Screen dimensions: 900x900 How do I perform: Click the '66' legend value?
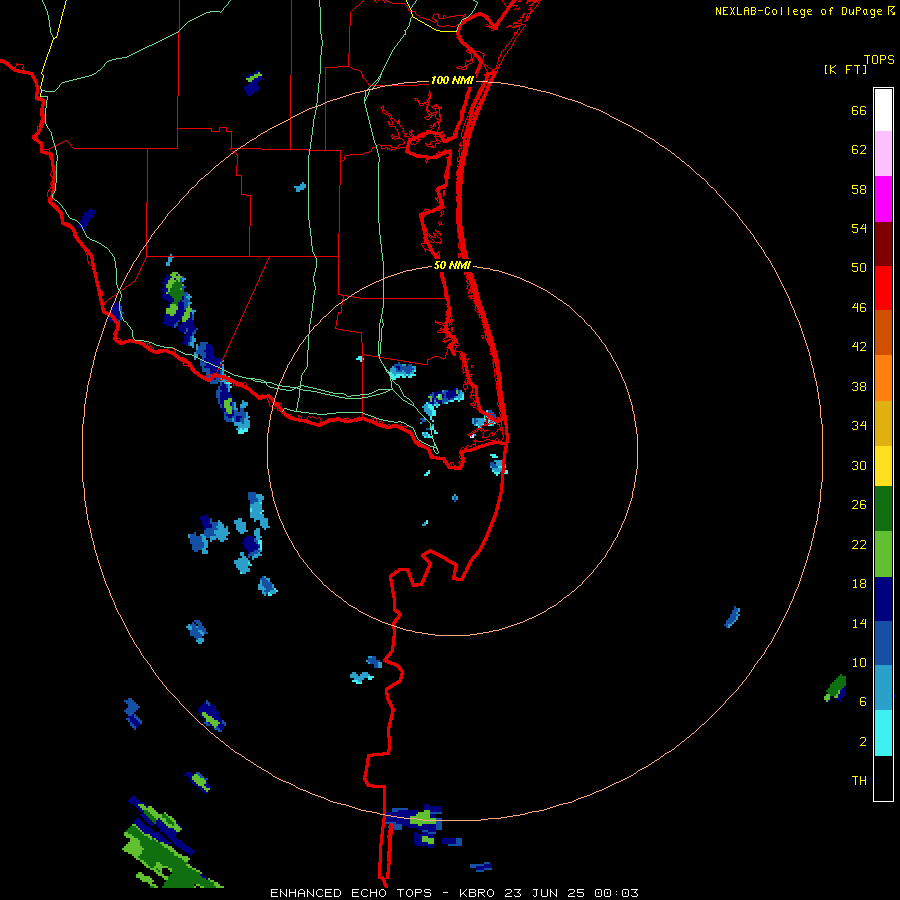[x=859, y=110]
